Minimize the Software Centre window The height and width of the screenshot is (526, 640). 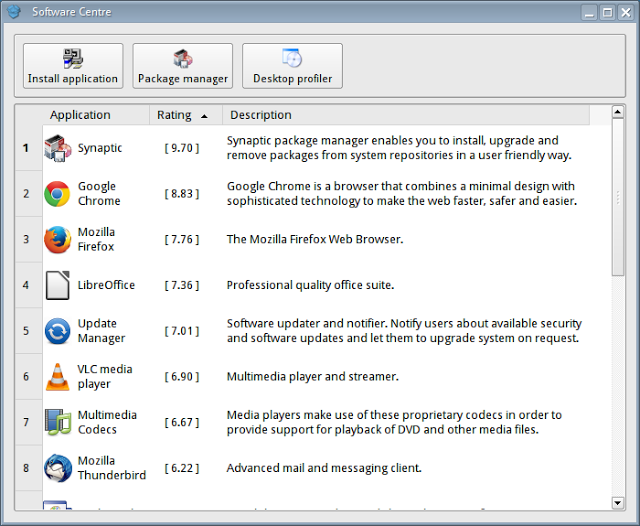point(589,13)
